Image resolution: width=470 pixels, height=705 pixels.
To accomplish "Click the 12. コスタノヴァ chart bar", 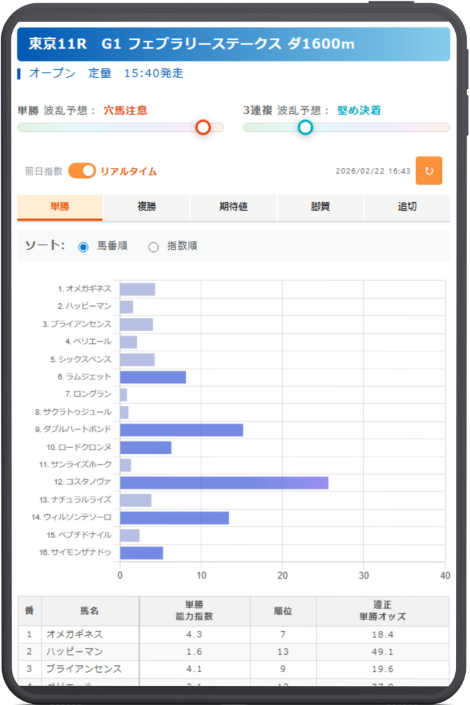I will 224,483.
